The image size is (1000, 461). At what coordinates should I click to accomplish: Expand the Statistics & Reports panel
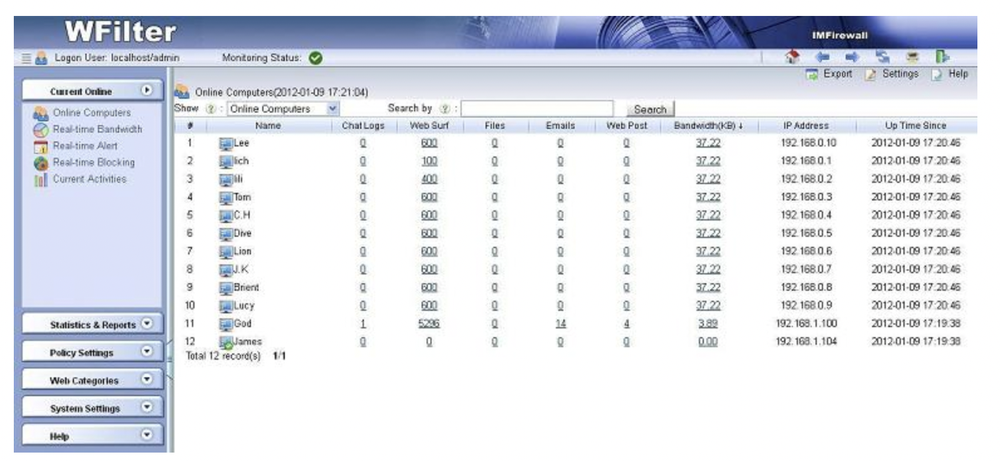[147, 324]
